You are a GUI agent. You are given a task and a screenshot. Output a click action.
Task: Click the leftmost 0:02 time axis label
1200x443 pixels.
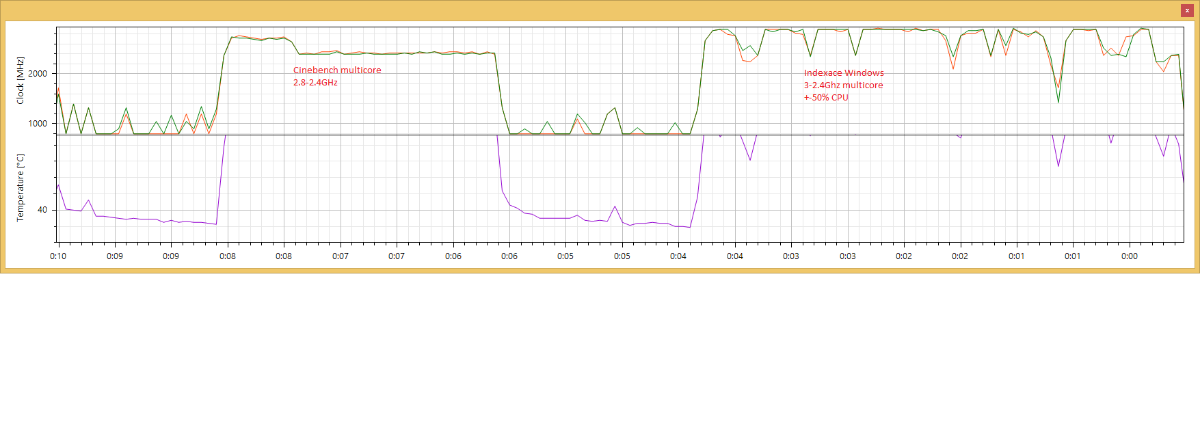[x=904, y=256]
